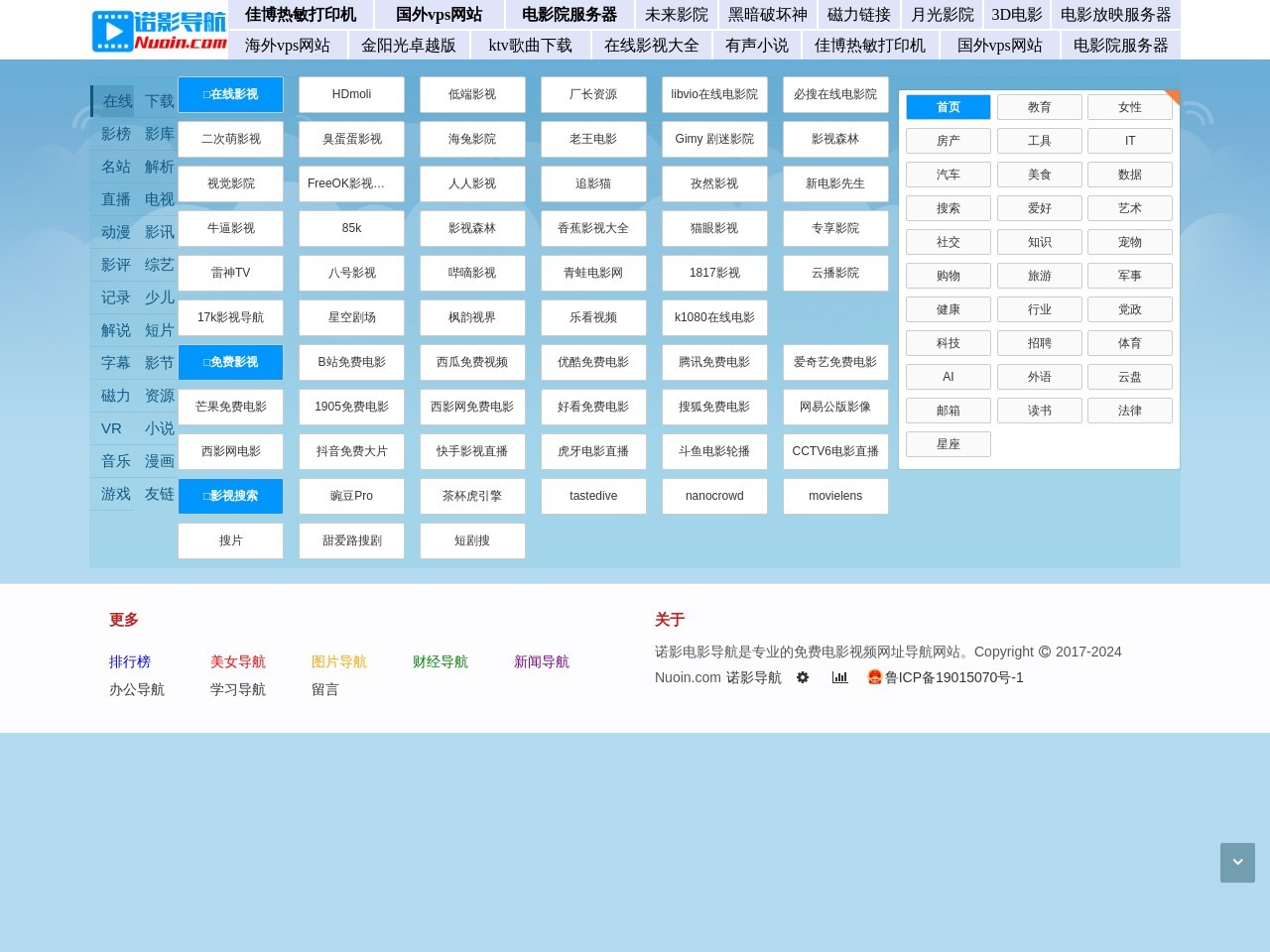Click the scroll-down chevron button

pyautogui.click(x=1237, y=863)
